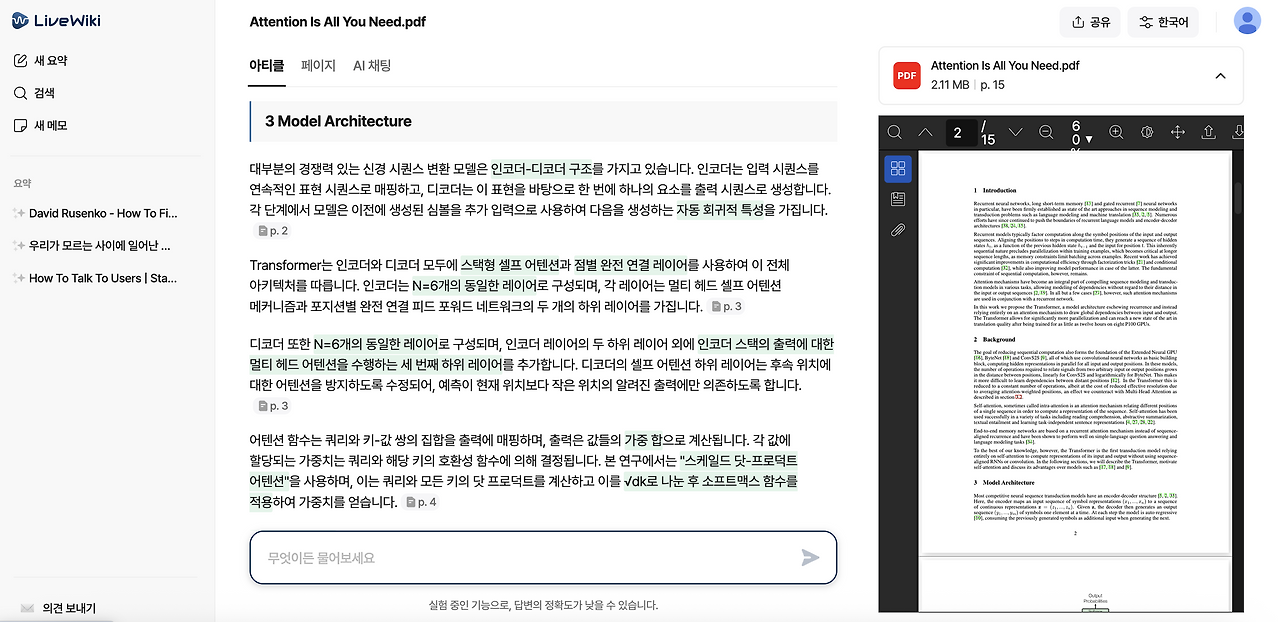Download the PDF file
Screen dimensions: 1280x622
(x=1239, y=131)
